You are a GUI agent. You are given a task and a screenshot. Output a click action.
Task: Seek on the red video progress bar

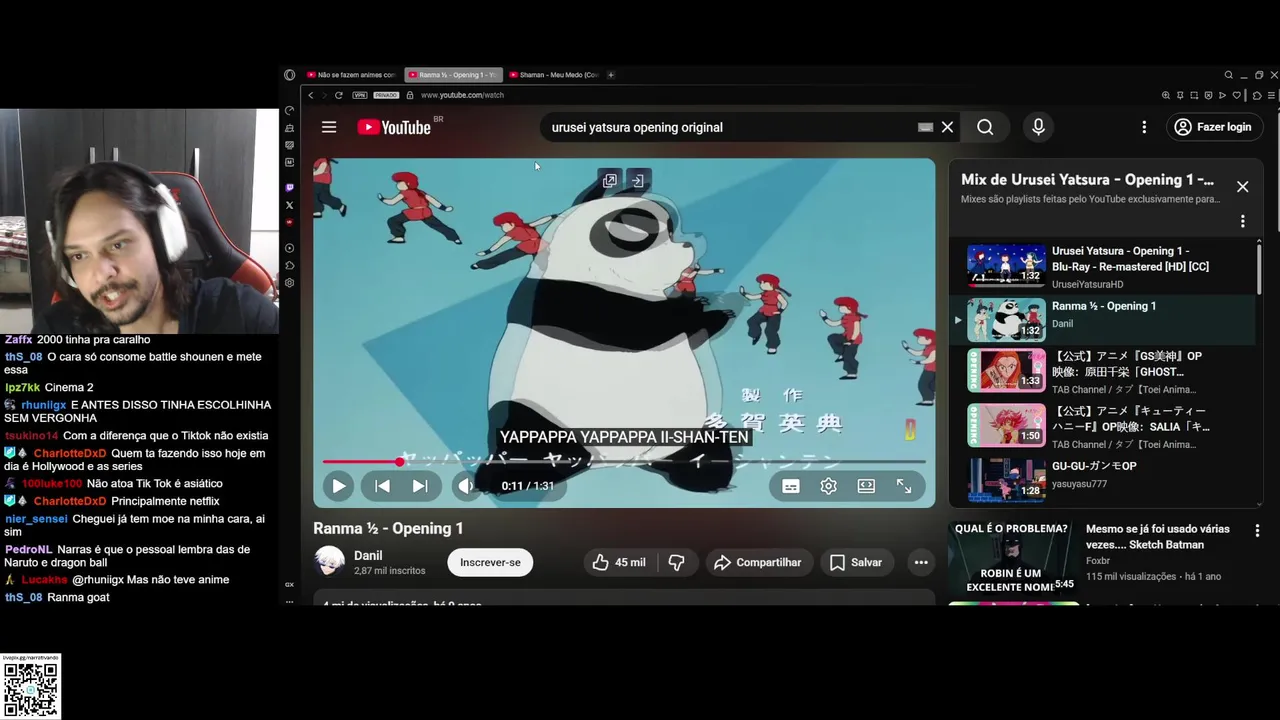tap(624, 461)
